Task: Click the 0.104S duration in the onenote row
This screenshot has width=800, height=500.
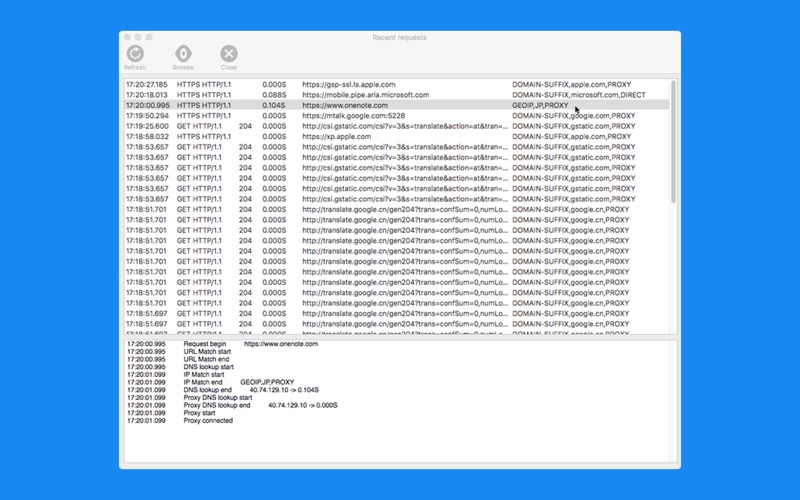Action: [274, 105]
